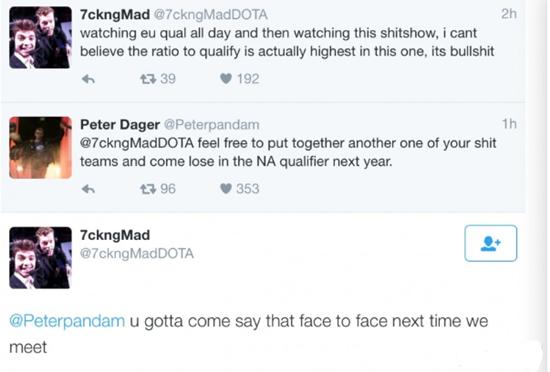550x372 pixels.
Task: Like Peter Dager's tweet with 353 likes
Action: 226,189
